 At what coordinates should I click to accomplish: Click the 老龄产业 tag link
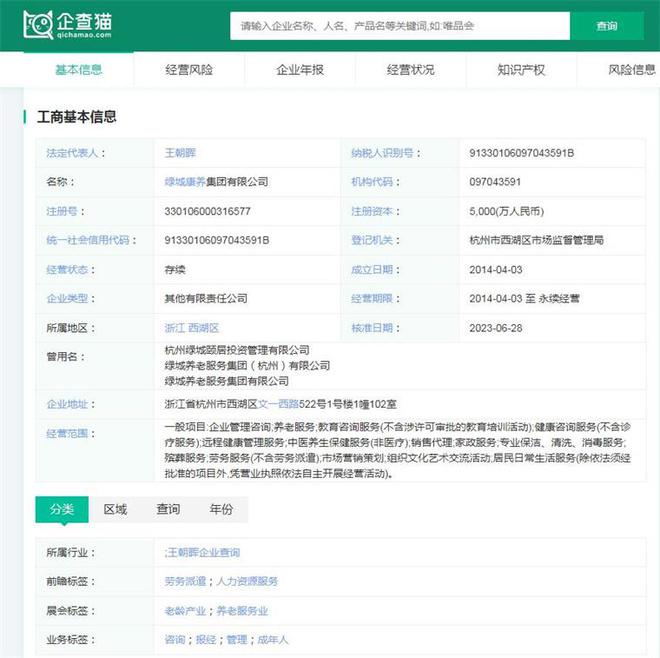[x=185, y=611]
